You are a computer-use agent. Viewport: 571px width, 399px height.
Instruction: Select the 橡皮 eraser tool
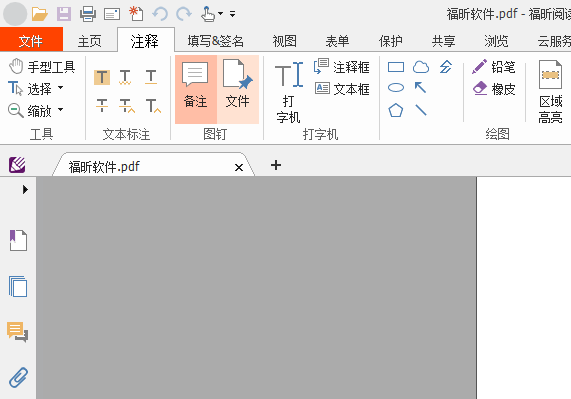[x=494, y=88]
